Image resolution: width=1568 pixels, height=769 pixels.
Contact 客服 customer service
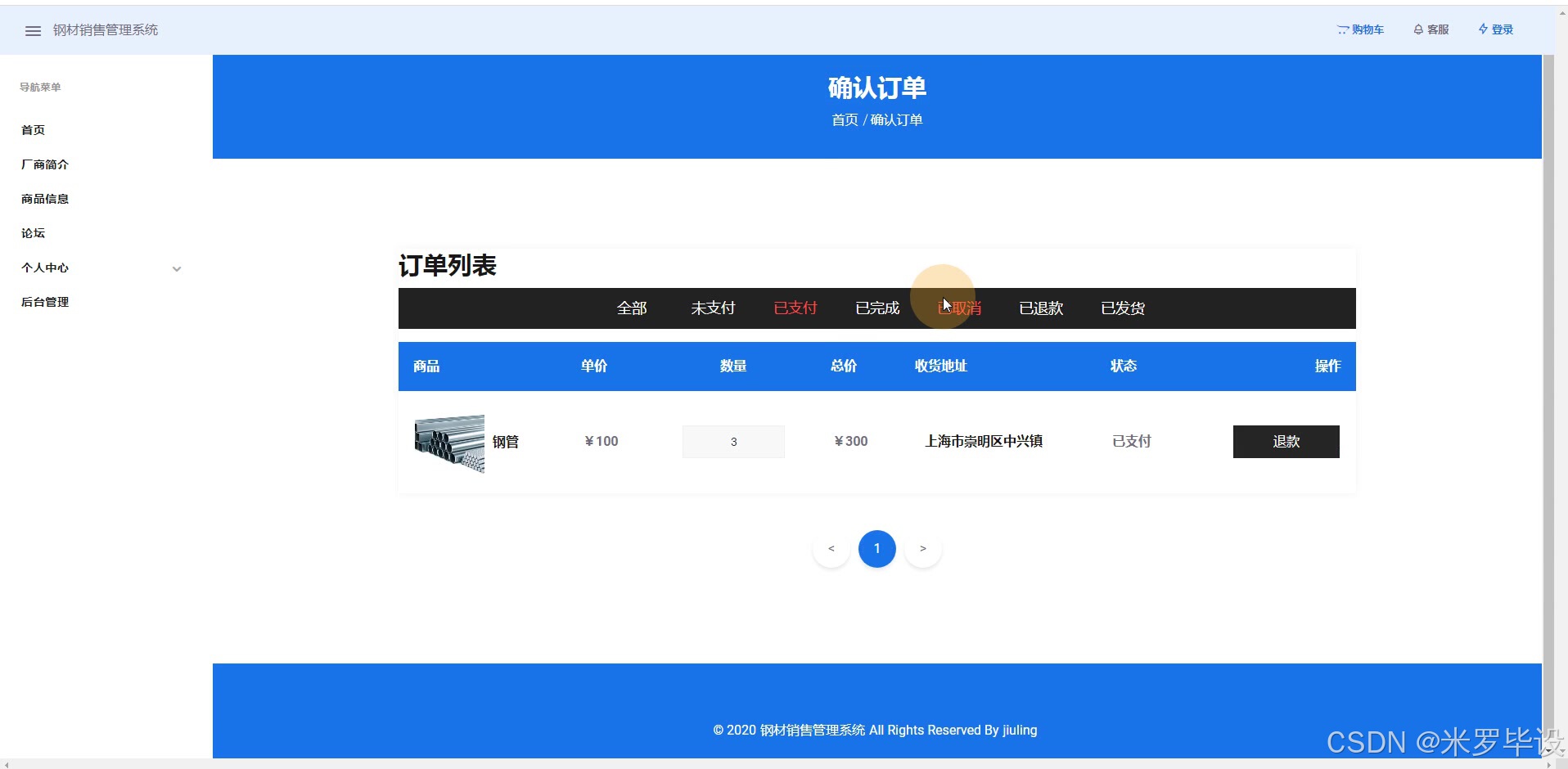[x=1431, y=29]
